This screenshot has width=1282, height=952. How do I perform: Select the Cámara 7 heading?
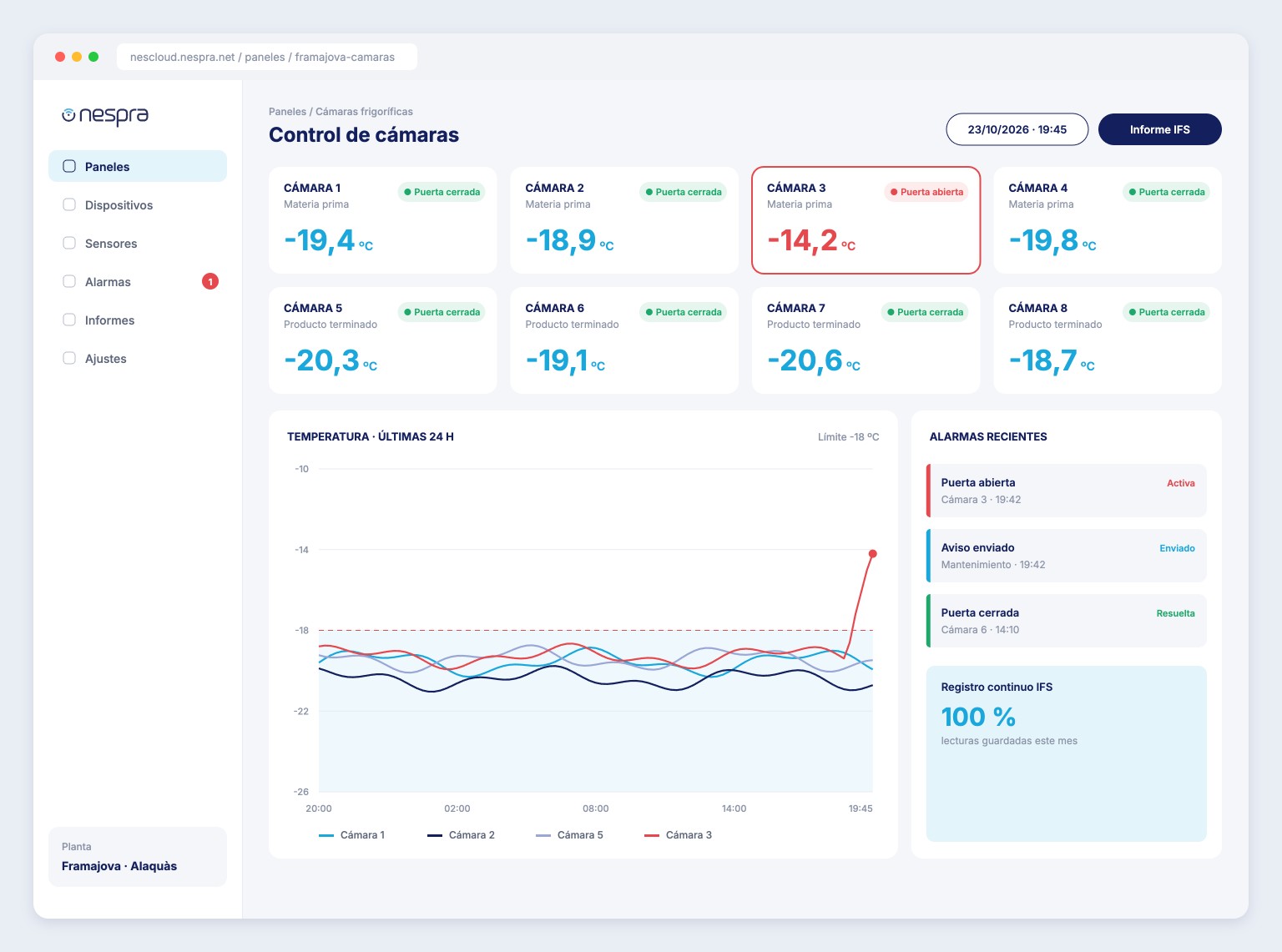tap(796, 308)
